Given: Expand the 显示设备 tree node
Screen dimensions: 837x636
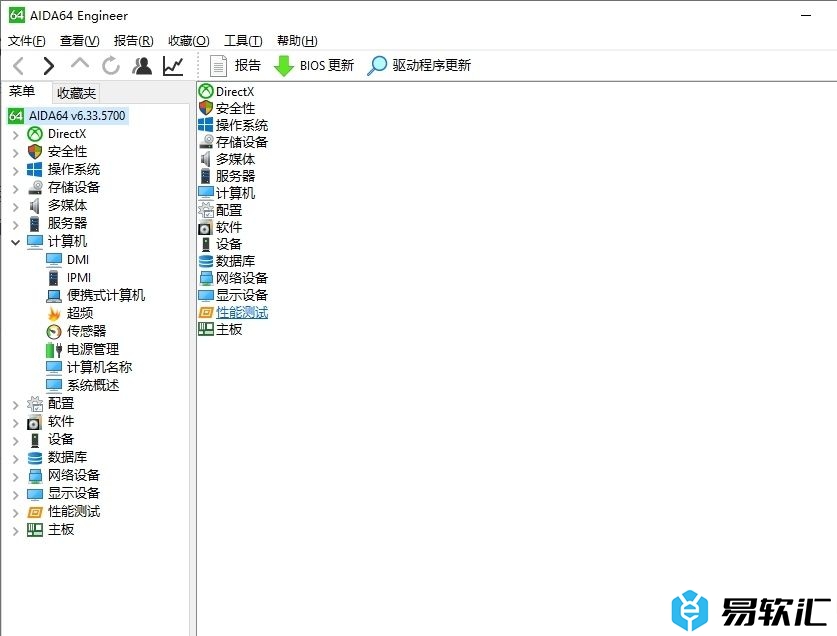Looking at the screenshot, I should (15, 494).
